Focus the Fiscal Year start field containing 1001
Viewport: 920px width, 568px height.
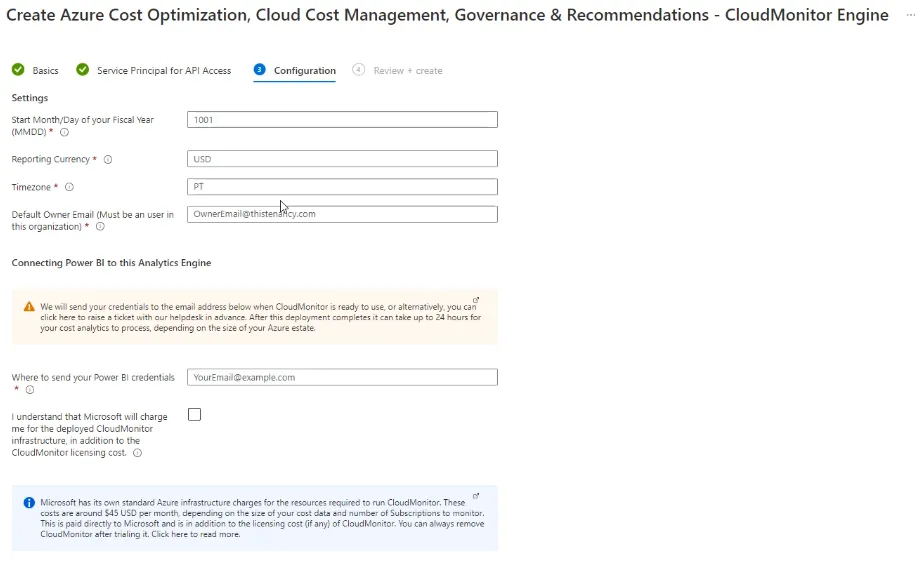(342, 120)
